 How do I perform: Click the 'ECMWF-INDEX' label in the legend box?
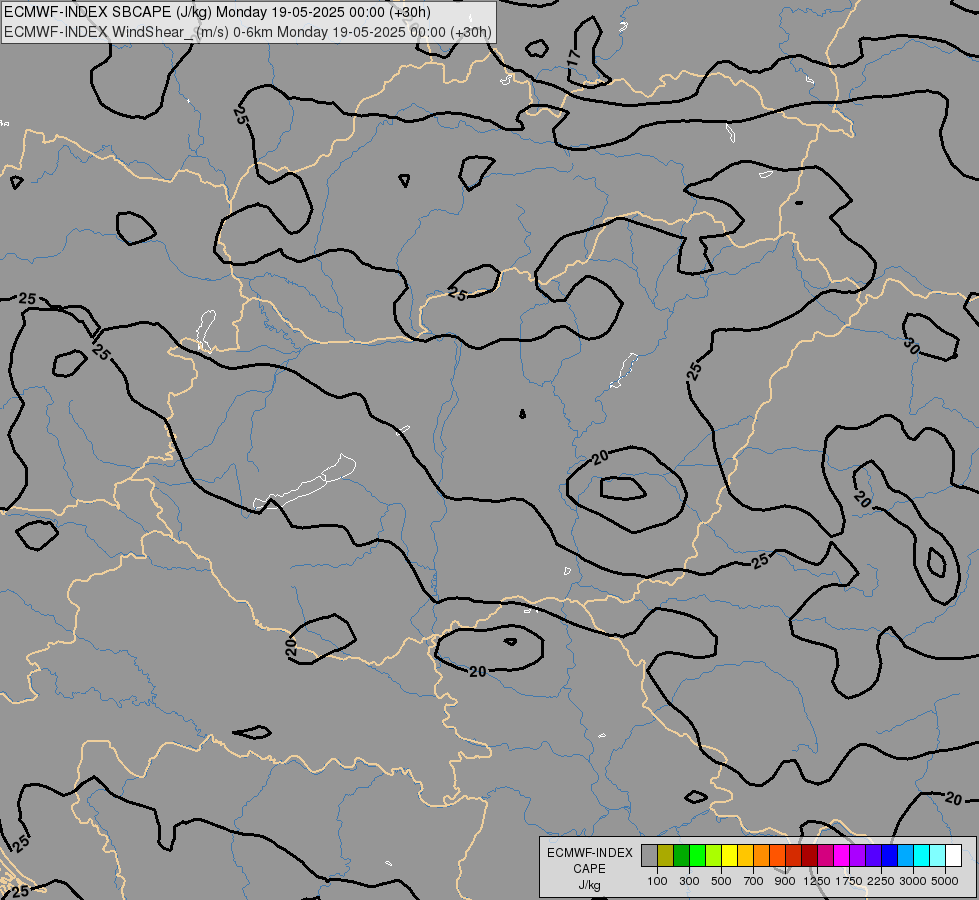pyautogui.click(x=589, y=853)
